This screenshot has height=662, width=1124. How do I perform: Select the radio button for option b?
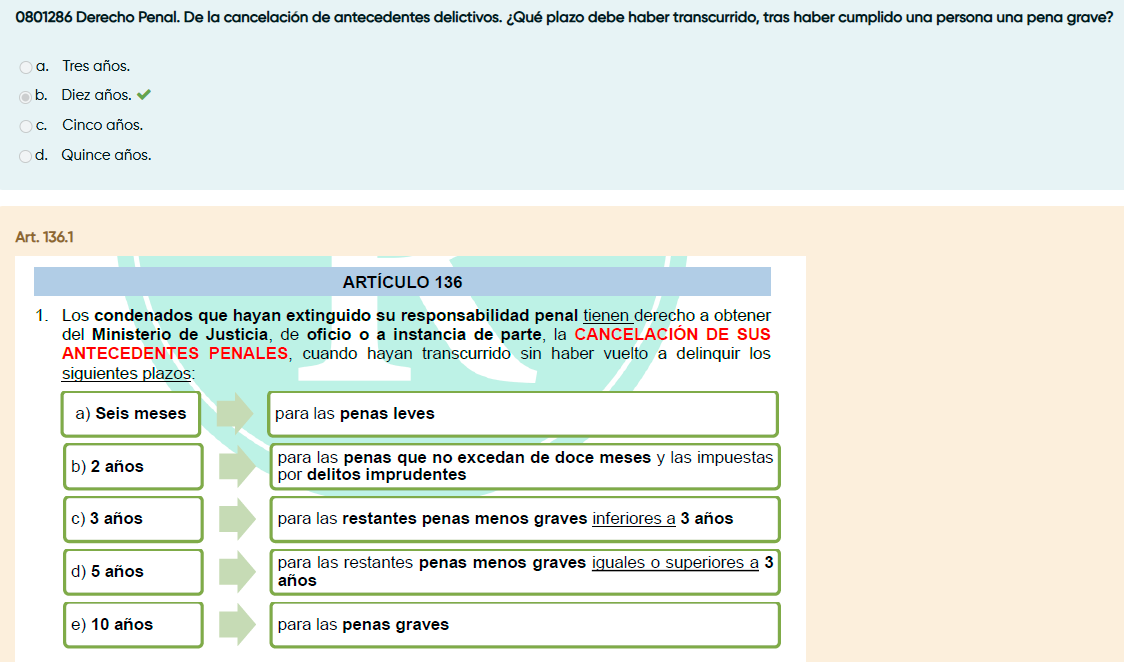(x=25, y=96)
